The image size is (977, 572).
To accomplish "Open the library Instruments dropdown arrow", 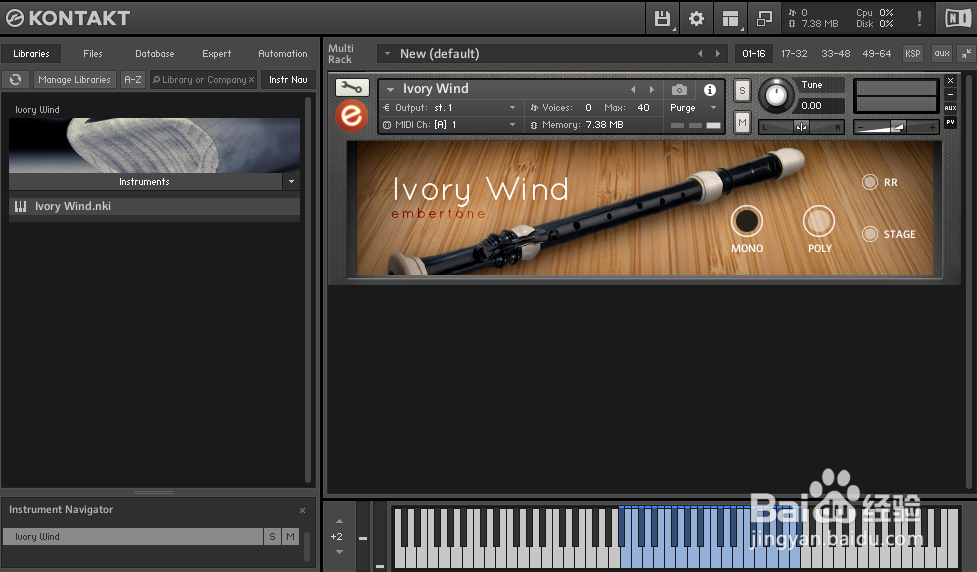I will pos(291,181).
